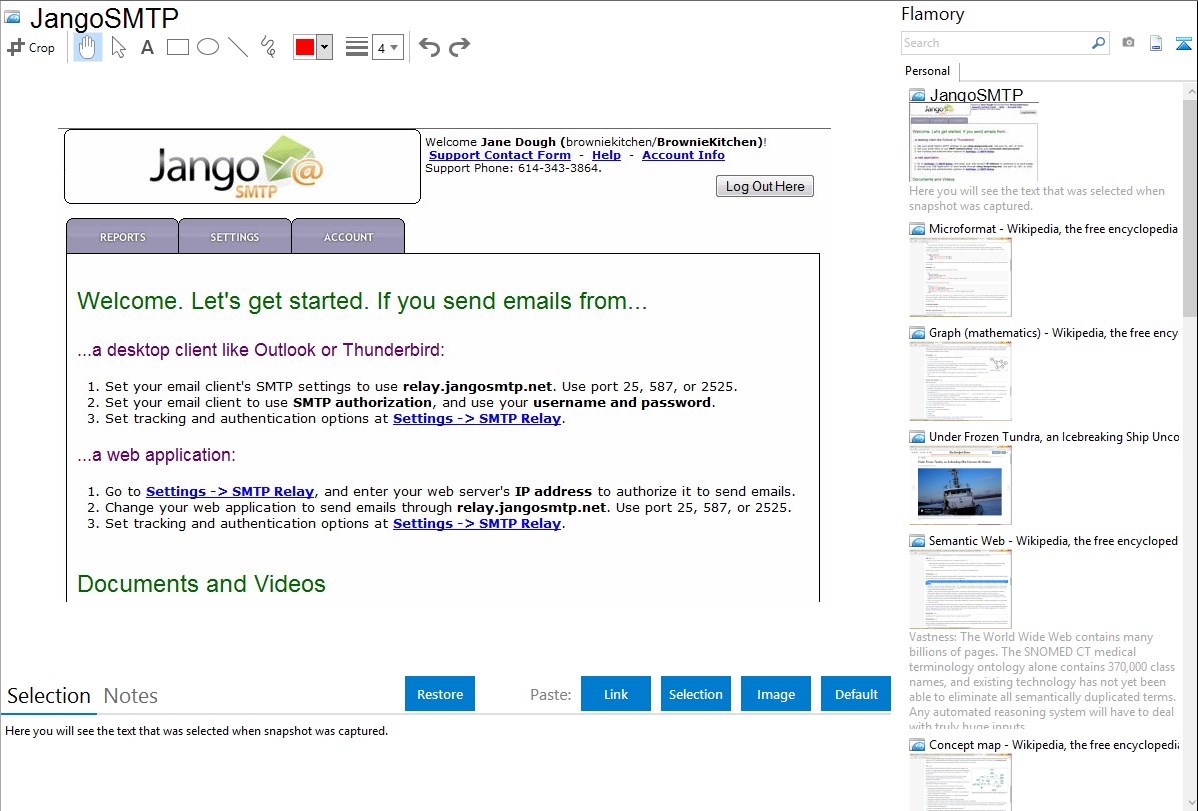Click the icon beside Microformat title

coord(918,229)
